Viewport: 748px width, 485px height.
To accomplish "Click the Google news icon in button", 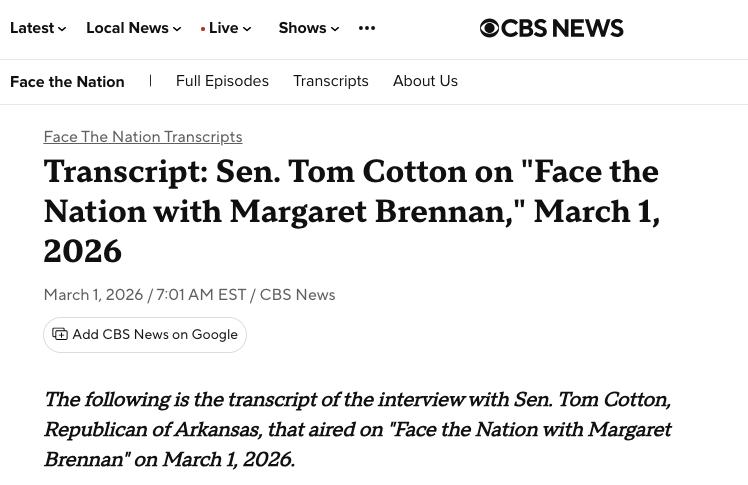I will pyautogui.click(x=60, y=335).
